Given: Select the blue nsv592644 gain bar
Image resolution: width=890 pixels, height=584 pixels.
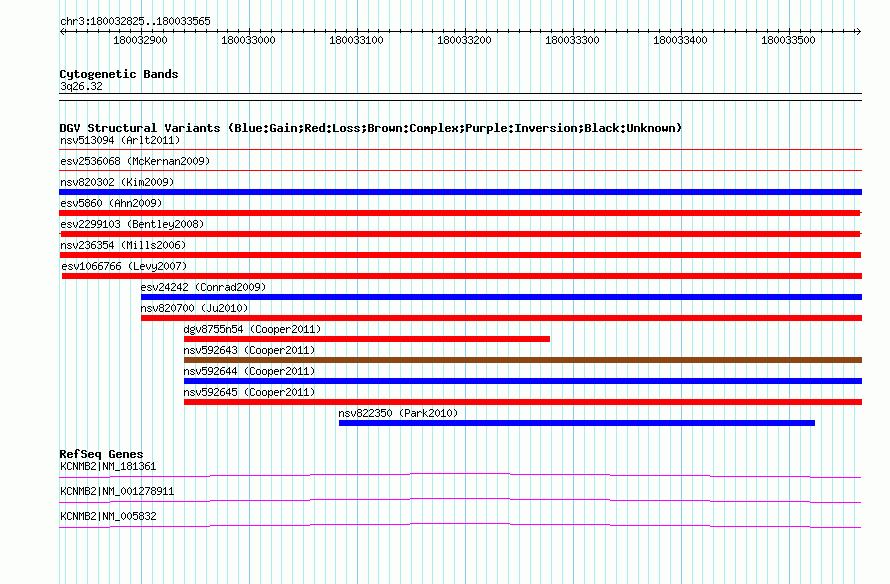Looking at the screenshot, I should 523,381.
